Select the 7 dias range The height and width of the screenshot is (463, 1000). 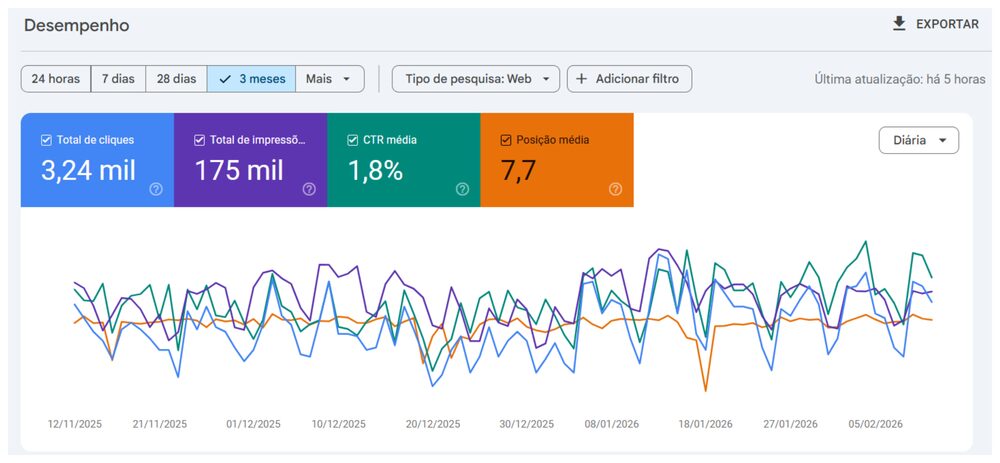coord(118,79)
